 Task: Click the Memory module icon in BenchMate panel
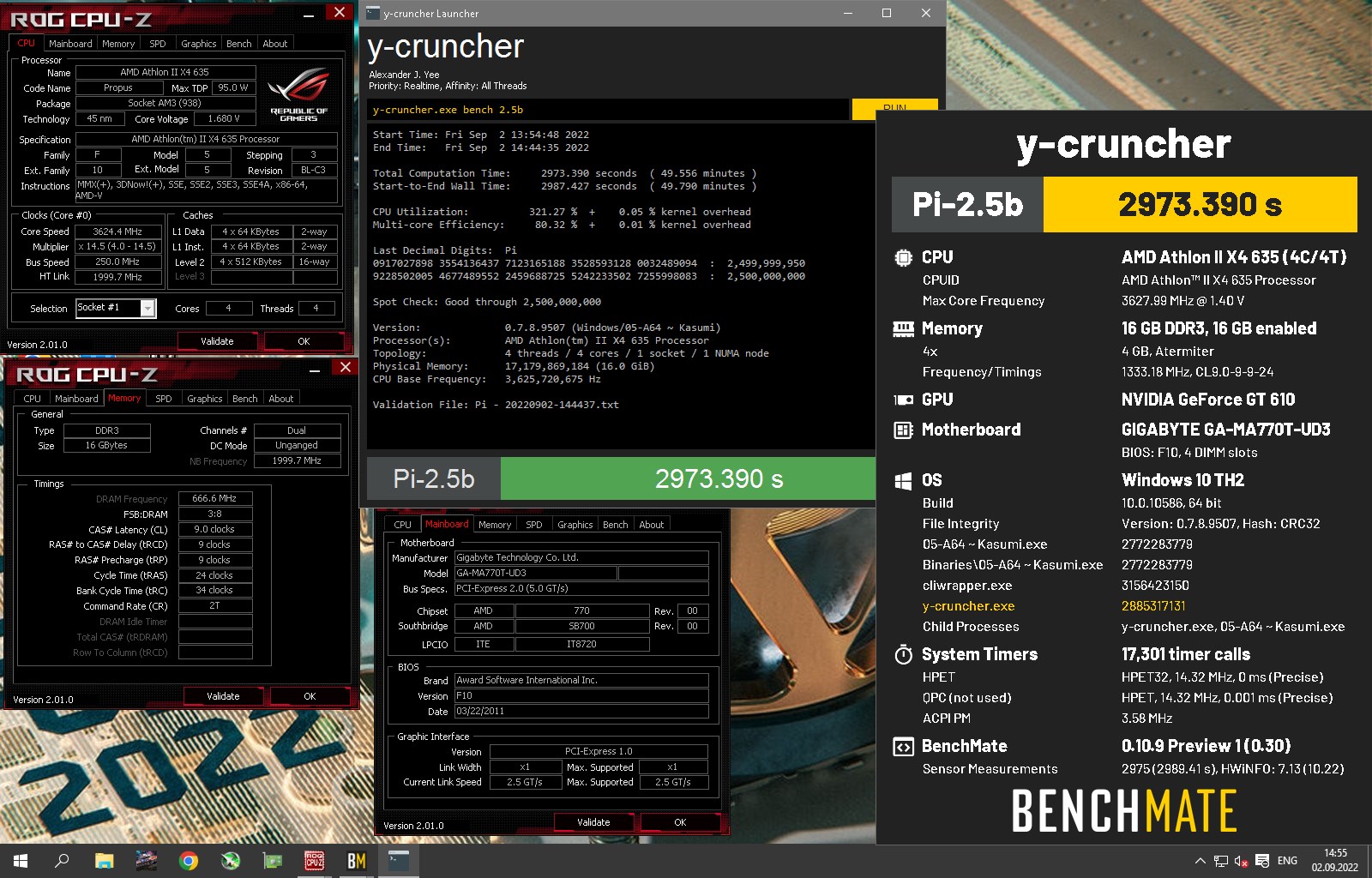tap(903, 328)
